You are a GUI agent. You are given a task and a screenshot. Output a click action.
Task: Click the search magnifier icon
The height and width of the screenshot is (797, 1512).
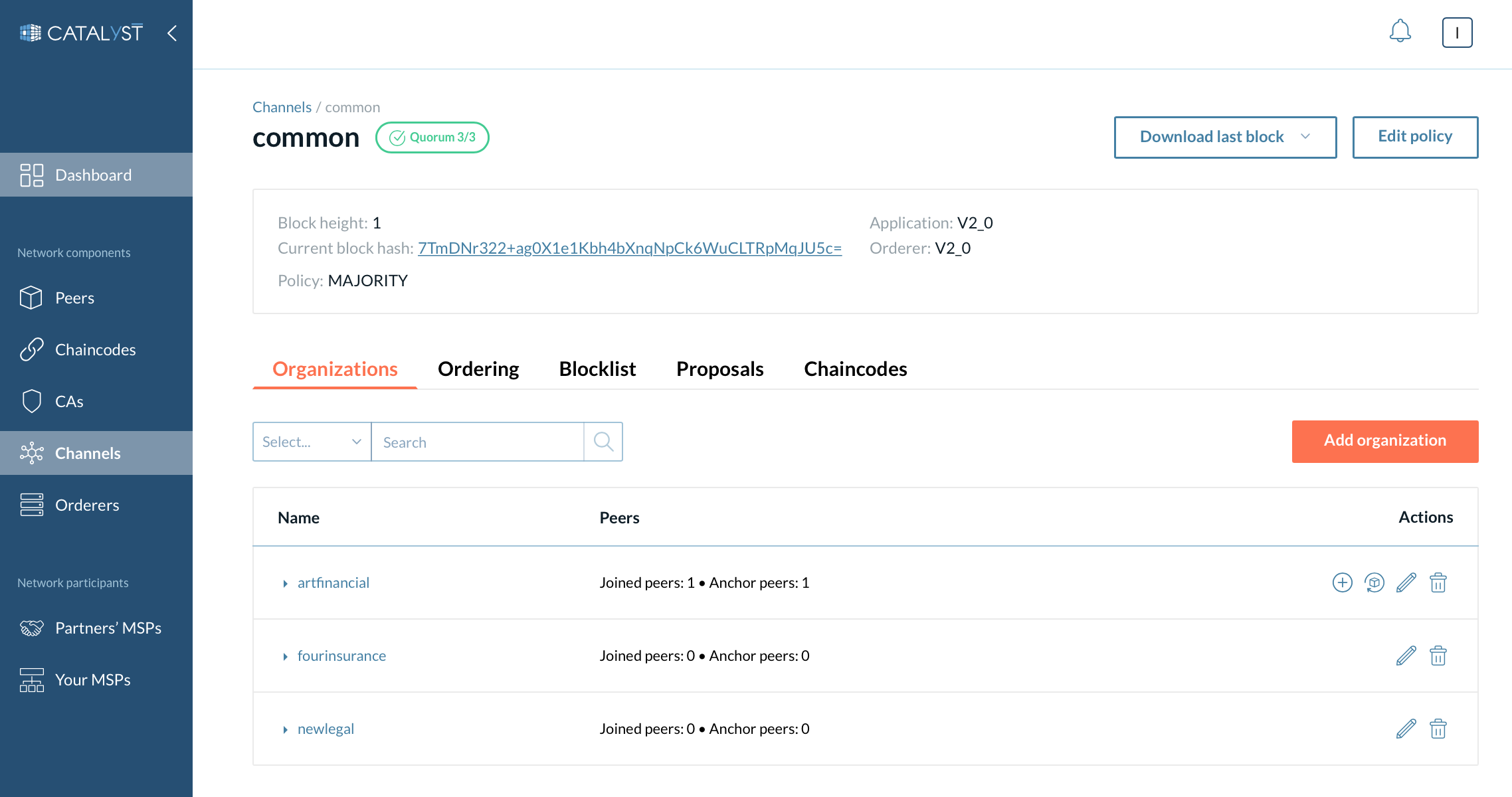pos(603,442)
